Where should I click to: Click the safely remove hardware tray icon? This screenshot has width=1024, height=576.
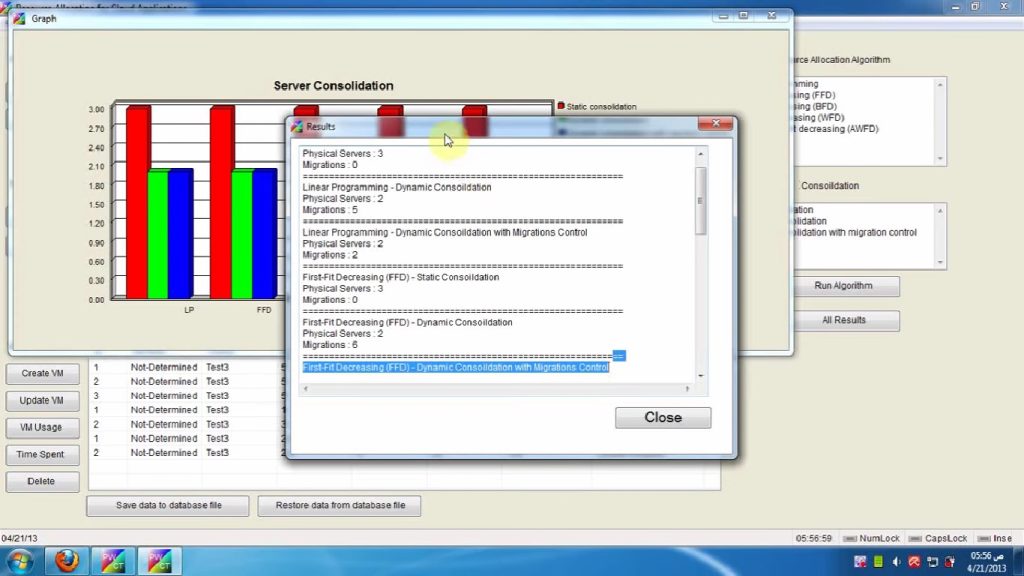(x=947, y=561)
